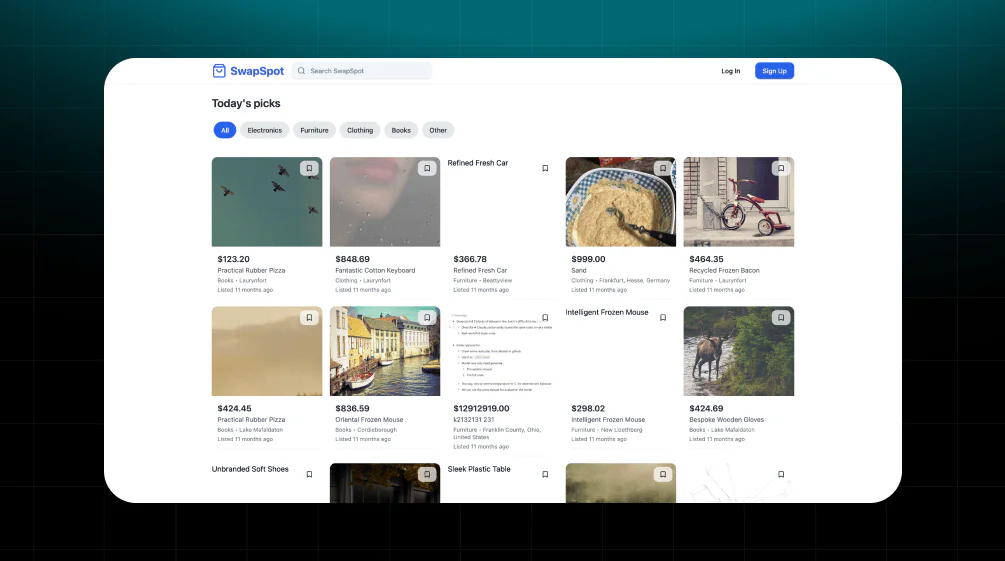The image size is (1005, 561).
Task: Click the blue Sign Up button
Action: pyautogui.click(x=774, y=71)
